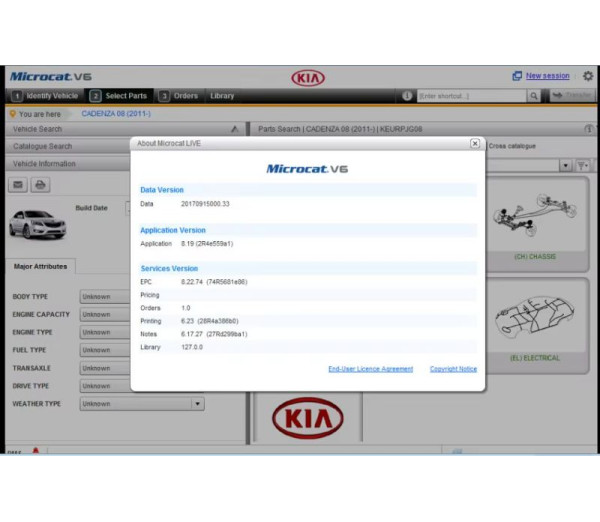Screen dimensions: 600x522
Task: Switch to the Identify Vehicle tab
Action: coord(46,96)
